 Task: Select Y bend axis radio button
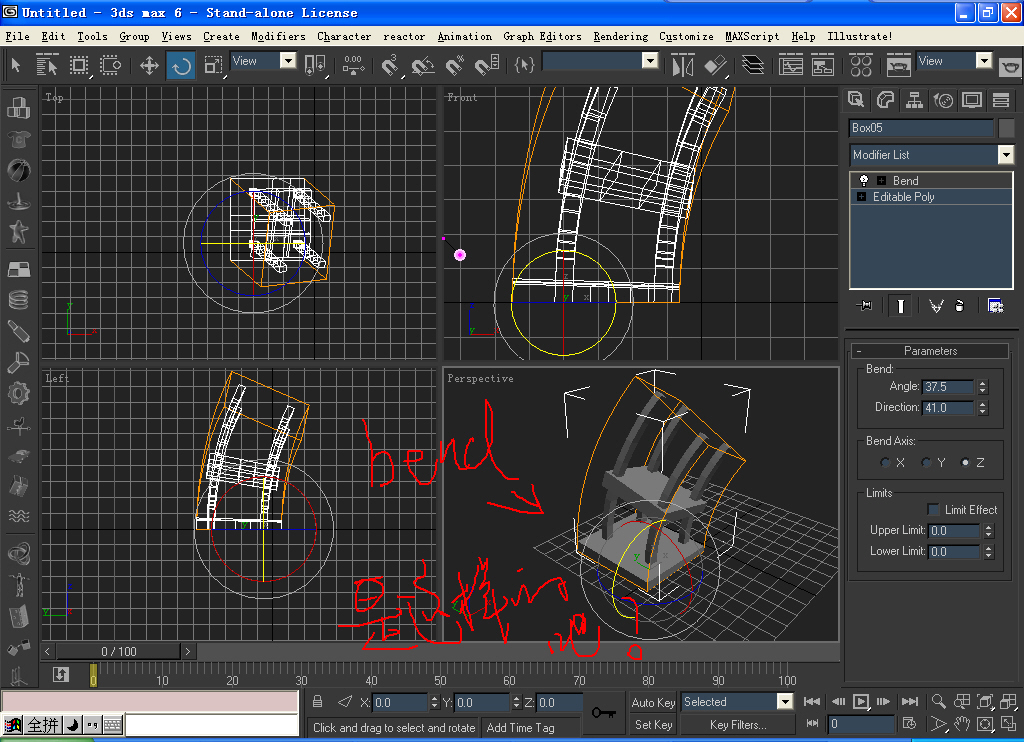(x=926, y=462)
